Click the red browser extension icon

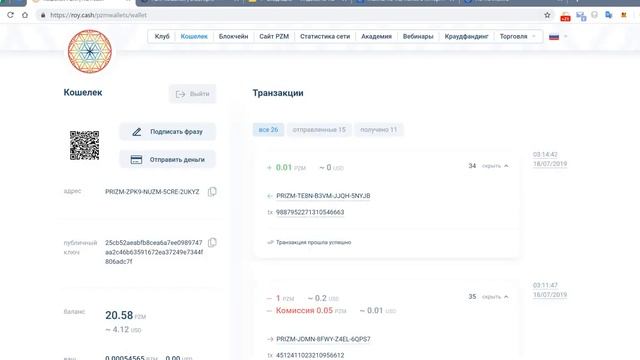tap(565, 16)
